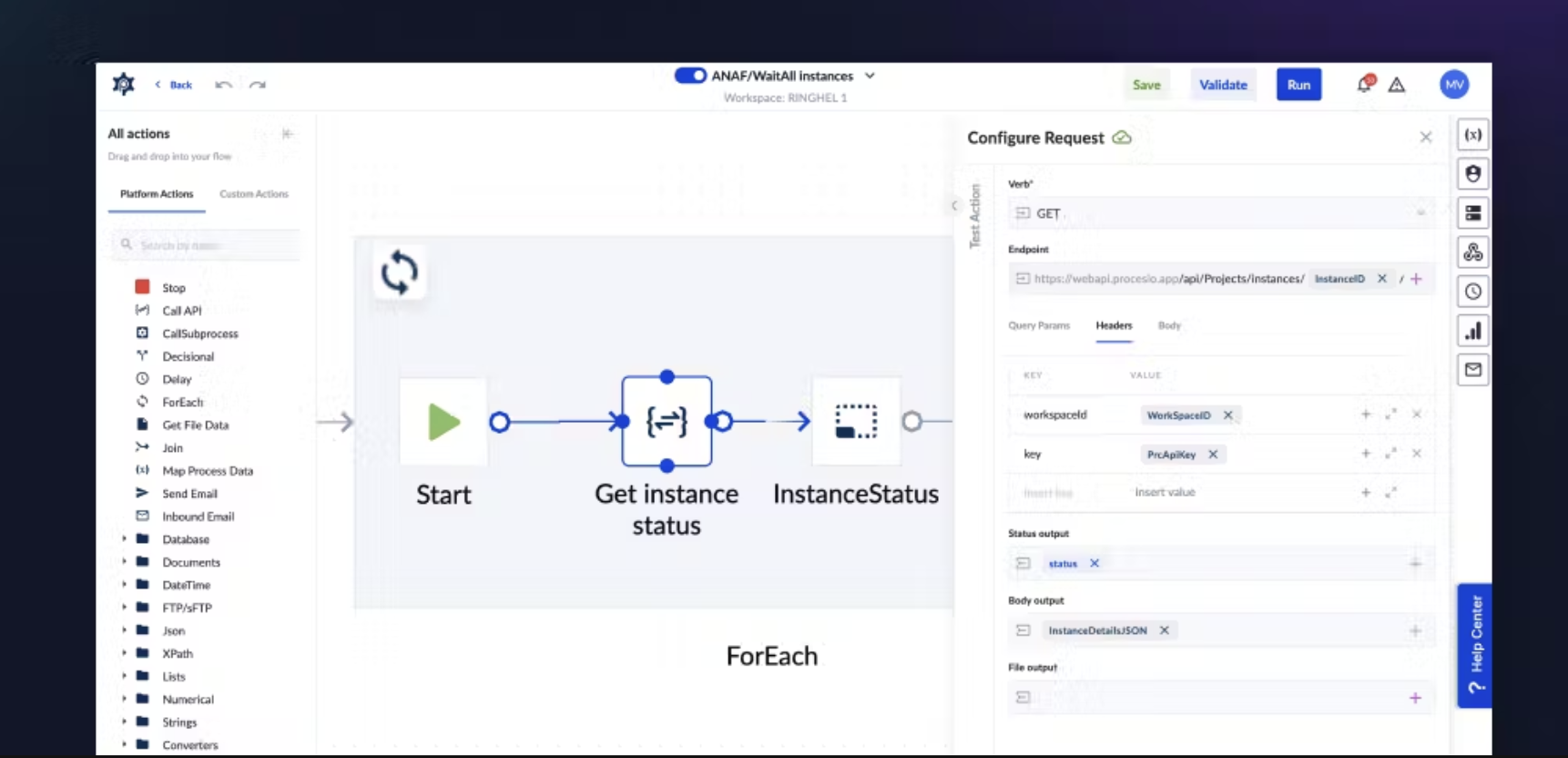Select the Get instance status node
This screenshot has height=758, width=1568.
667,422
